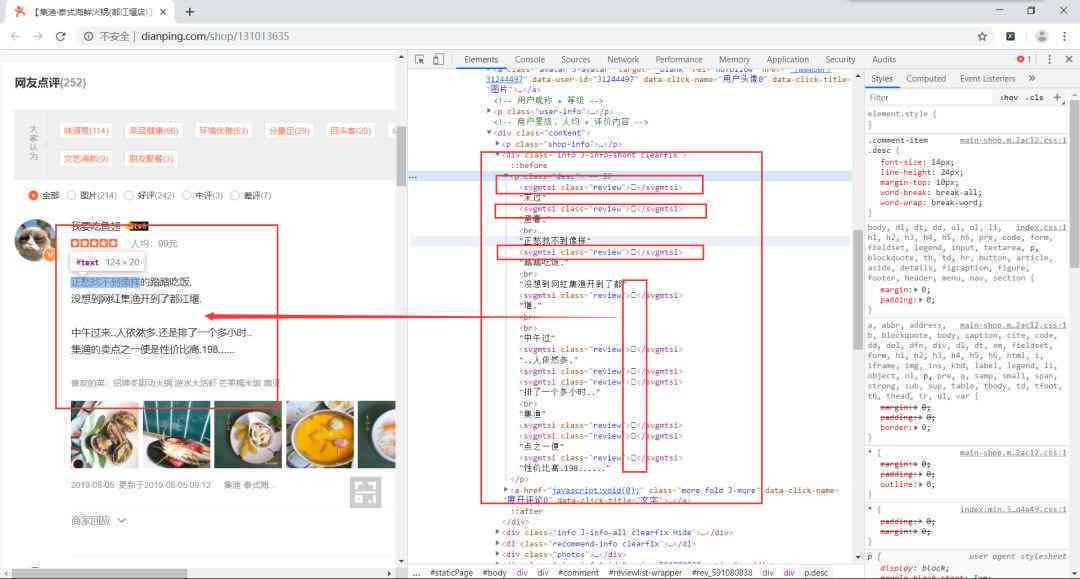Image resolution: width=1080 pixels, height=579 pixels.
Task: Switch to the Computed styles tab
Action: point(926,78)
